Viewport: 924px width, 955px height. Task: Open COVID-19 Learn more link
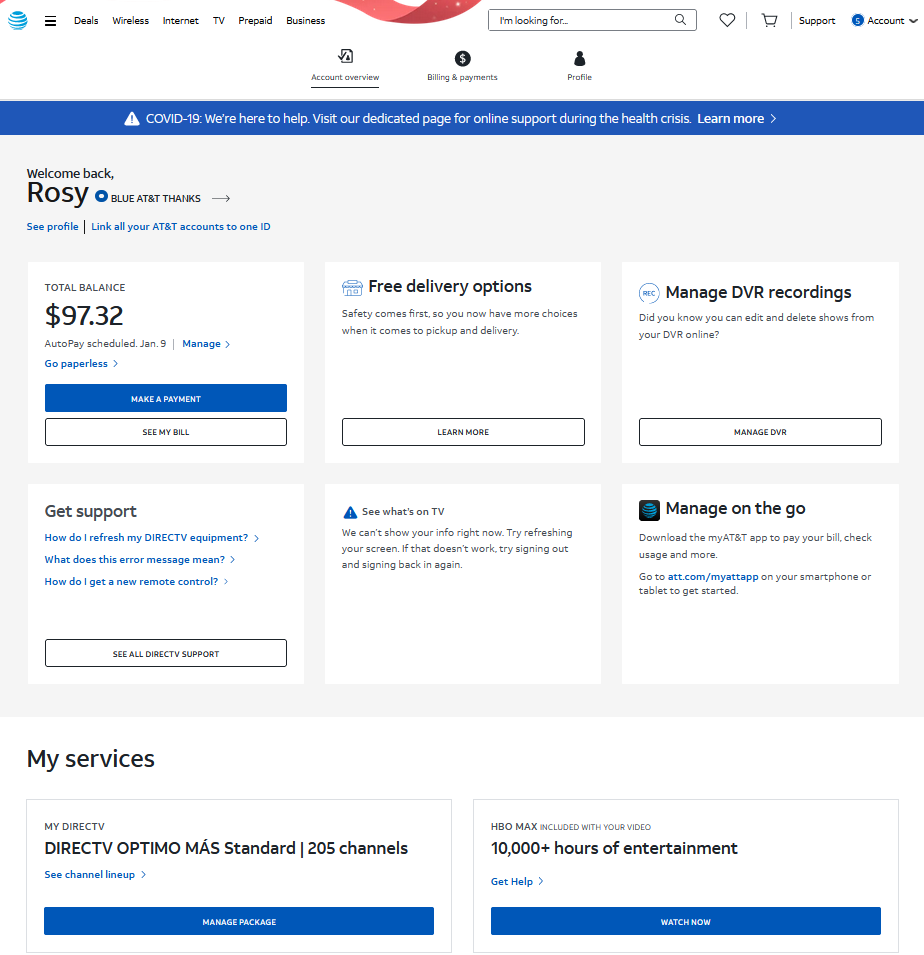[x=736, y=118]
